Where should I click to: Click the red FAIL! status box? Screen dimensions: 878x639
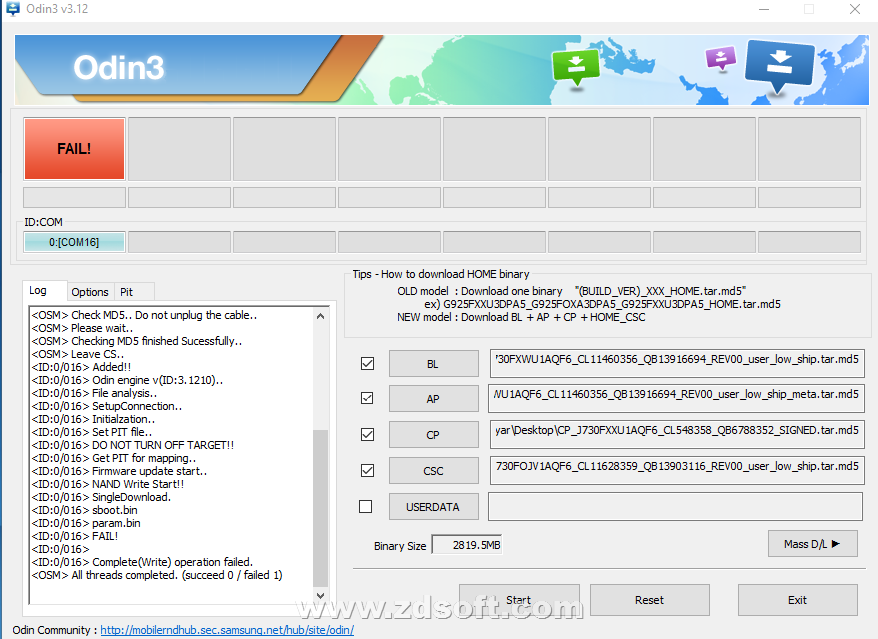coord(74,148)
